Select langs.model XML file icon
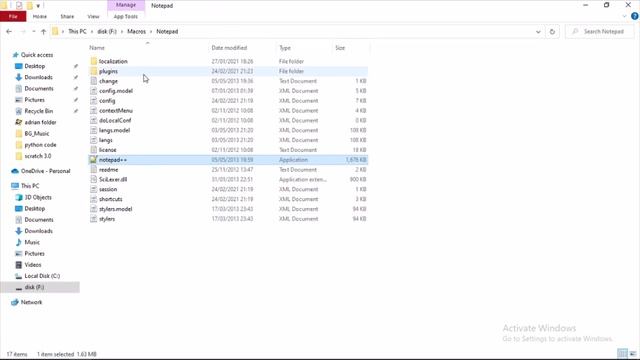The height and width of the screenshot is (360, 640). coord(94,130)
